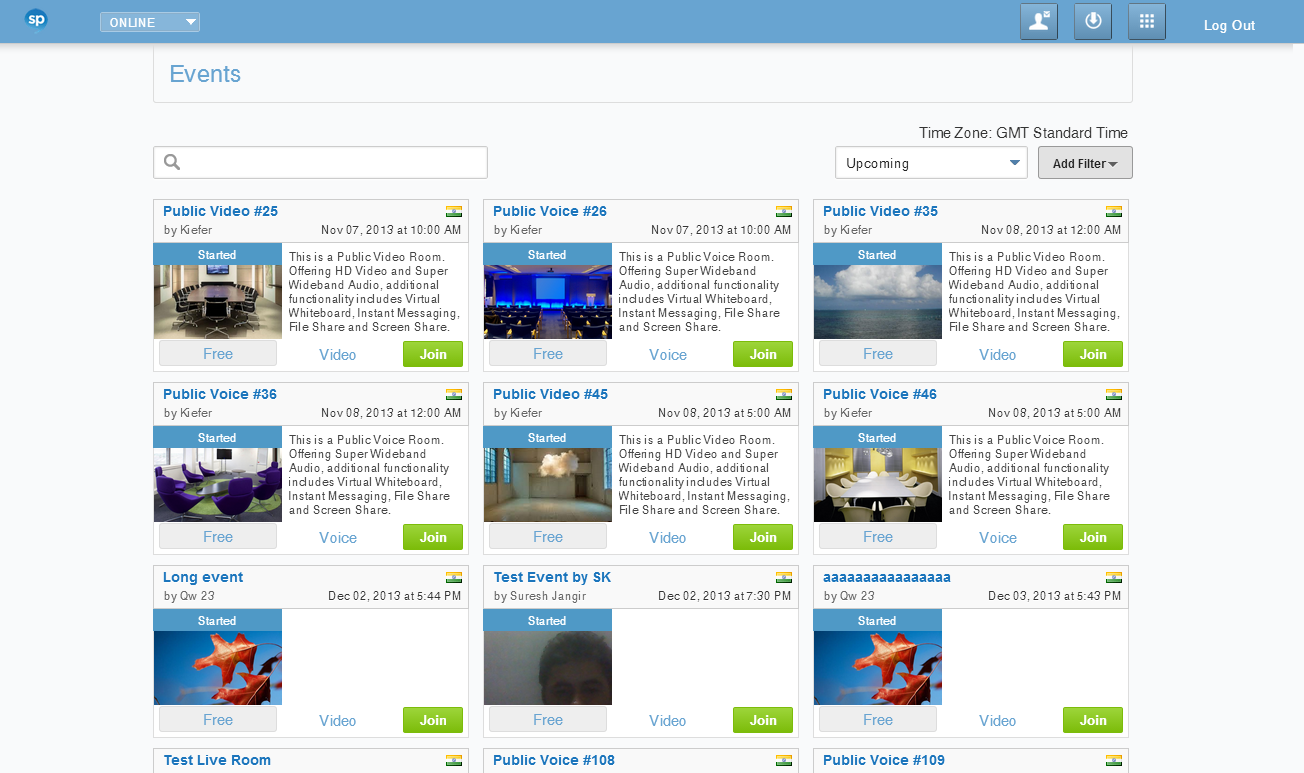Click the cloud room thumbnail of Public Video #45

[x=548, y=484]
